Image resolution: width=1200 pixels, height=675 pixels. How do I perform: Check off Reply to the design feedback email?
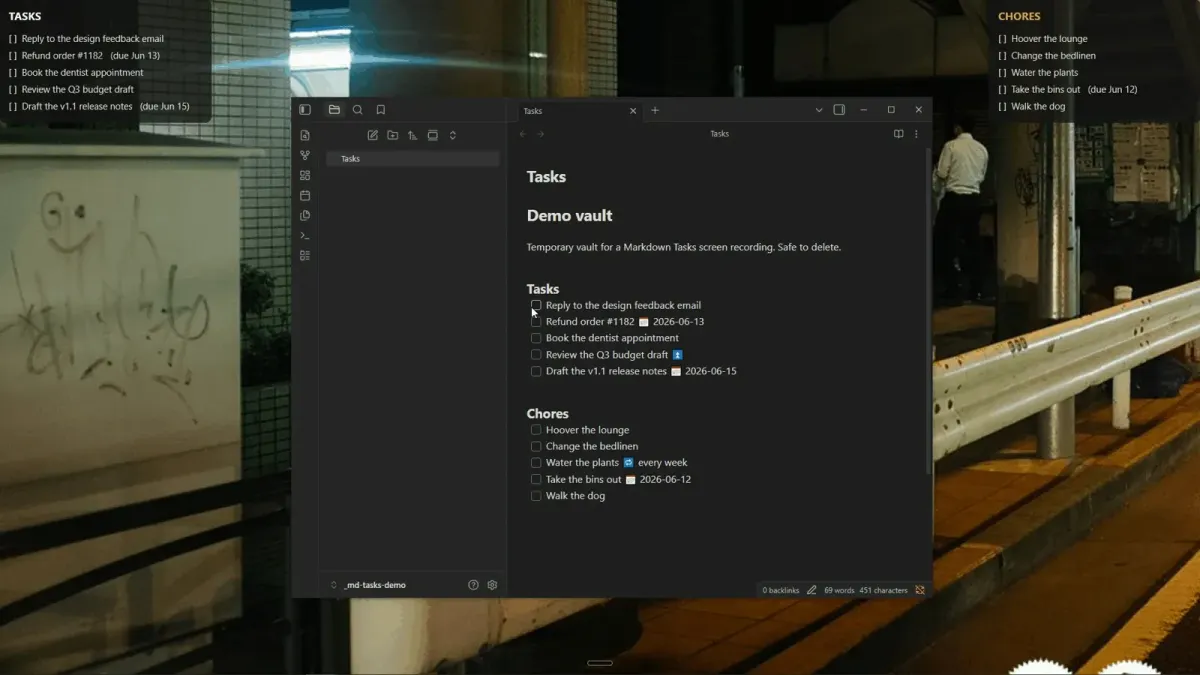pyautogui.click(x=536, y=305)
